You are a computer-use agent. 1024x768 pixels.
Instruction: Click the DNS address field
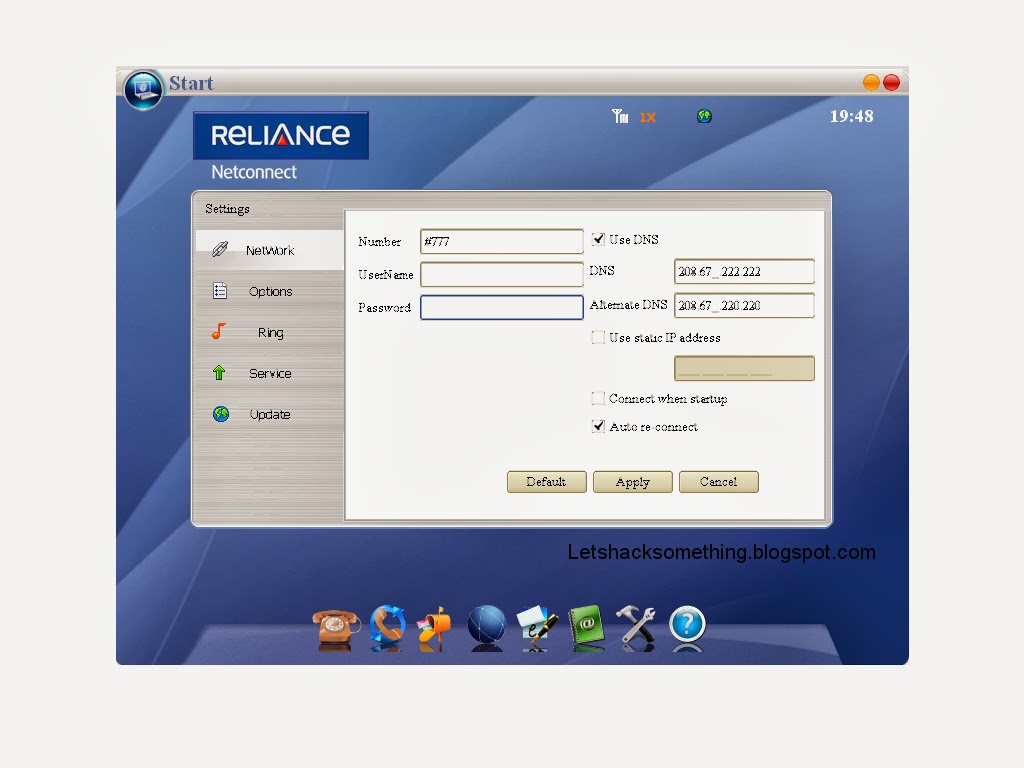click(744, 271)
